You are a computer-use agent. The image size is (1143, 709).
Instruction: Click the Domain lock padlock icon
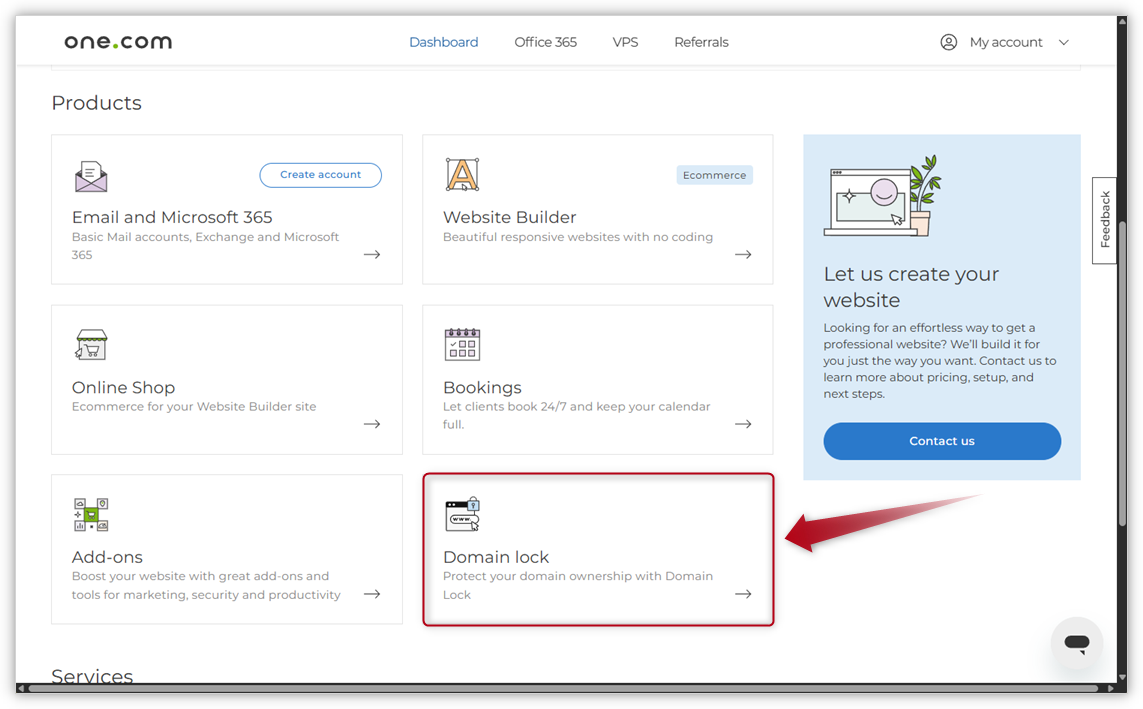click(x=462, y=514)
